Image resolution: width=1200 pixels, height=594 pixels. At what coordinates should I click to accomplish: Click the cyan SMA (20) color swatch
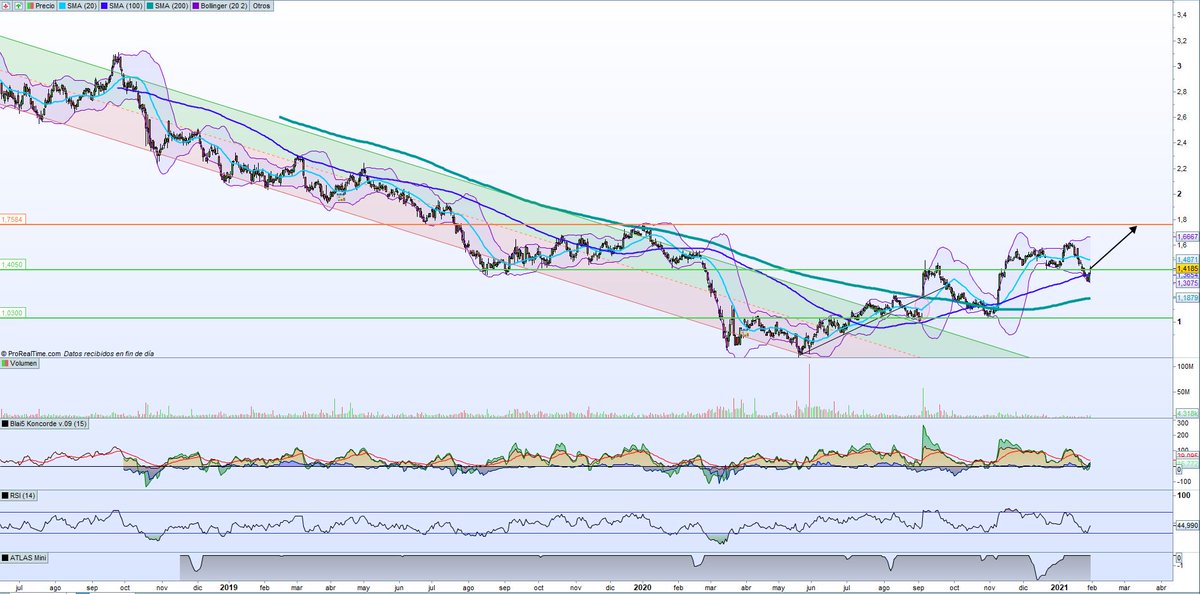tap(64, 5)
